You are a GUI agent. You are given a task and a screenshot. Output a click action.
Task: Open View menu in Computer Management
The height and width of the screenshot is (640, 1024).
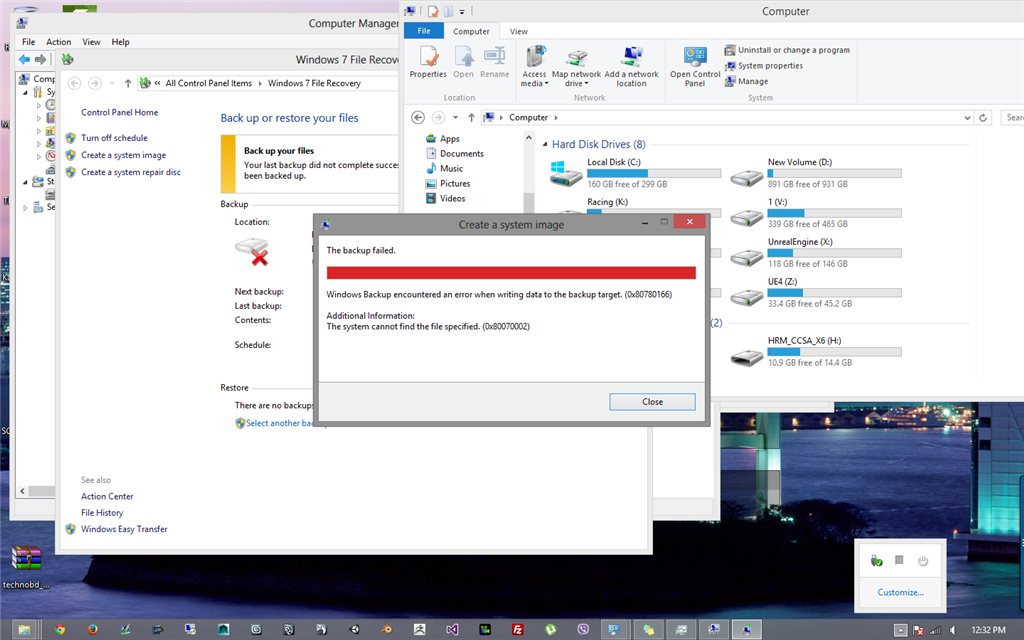pyautogui.click(x=91, y=42)
